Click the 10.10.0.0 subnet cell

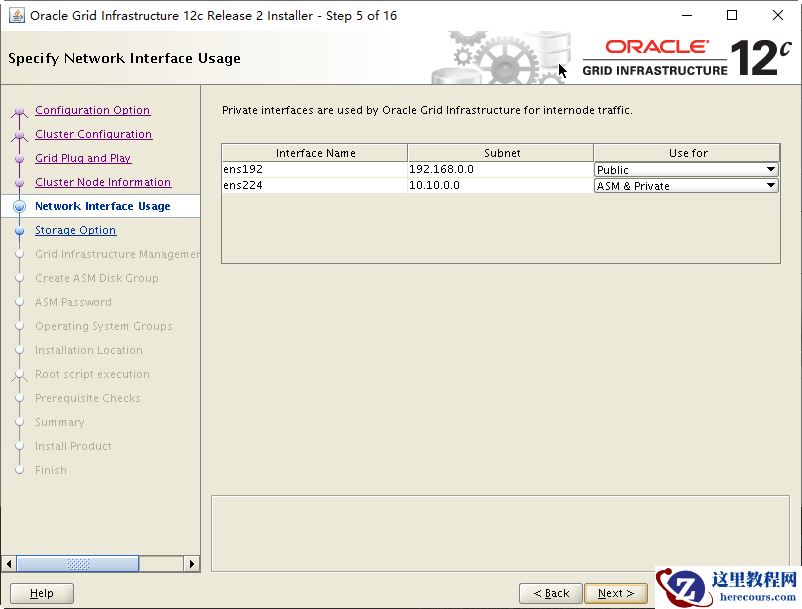click(501, 185)
